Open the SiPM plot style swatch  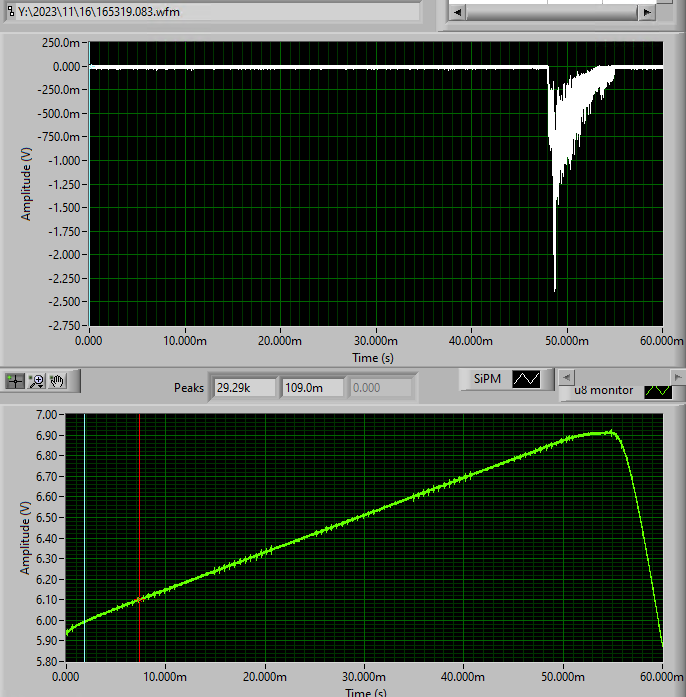pos(526,379)
